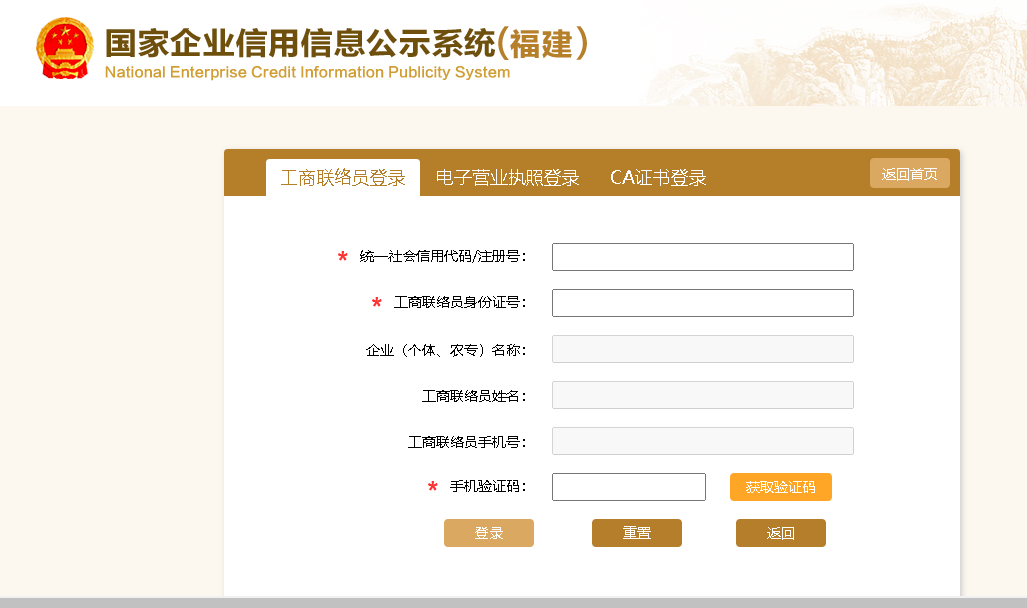
Task: Click the 手机验证码 input field
Action: click(x=628, y=487)
